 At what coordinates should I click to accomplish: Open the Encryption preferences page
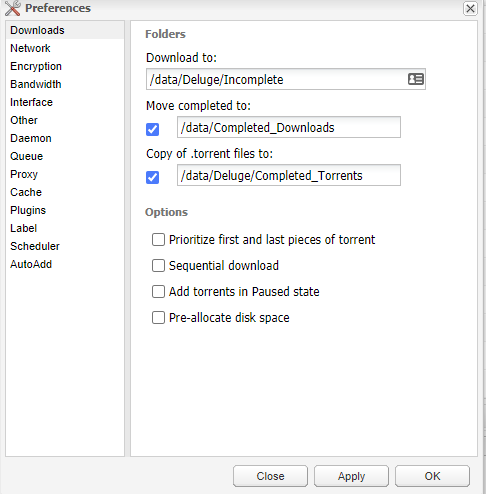(x=65, y=66)
